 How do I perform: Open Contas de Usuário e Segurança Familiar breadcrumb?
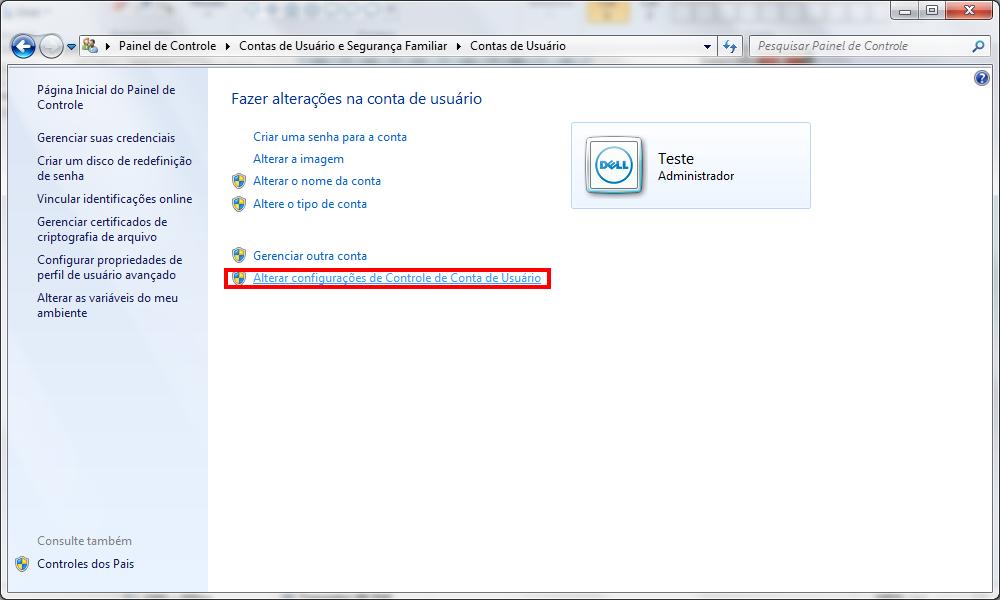point(343,46)
